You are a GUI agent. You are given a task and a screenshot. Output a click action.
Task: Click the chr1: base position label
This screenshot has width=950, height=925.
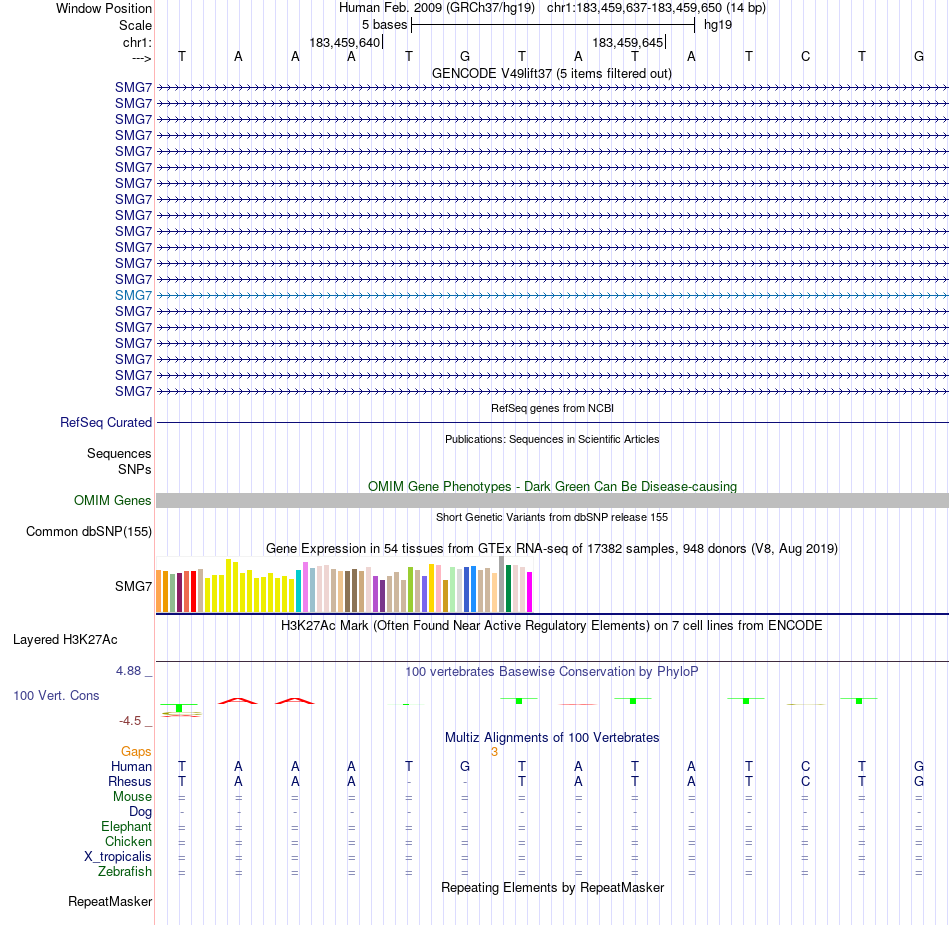137,42
